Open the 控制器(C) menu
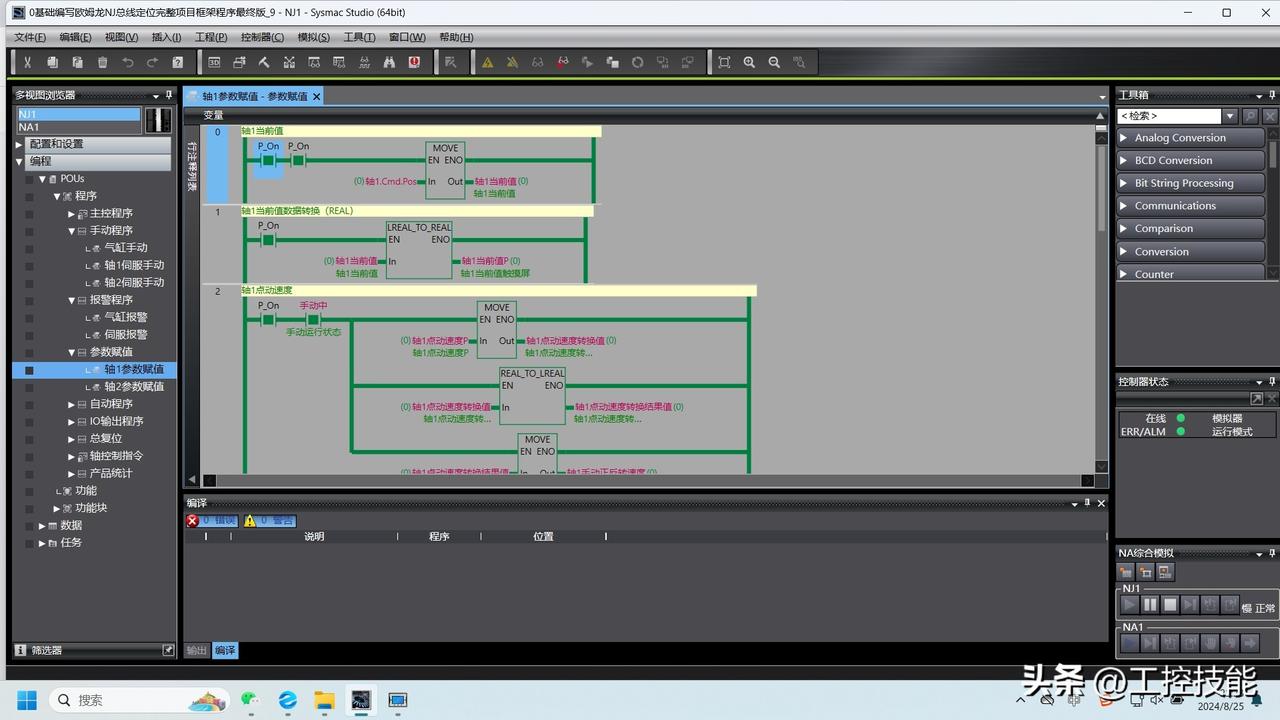This screenshot has height=720, width=1280. tap(262, 37)
